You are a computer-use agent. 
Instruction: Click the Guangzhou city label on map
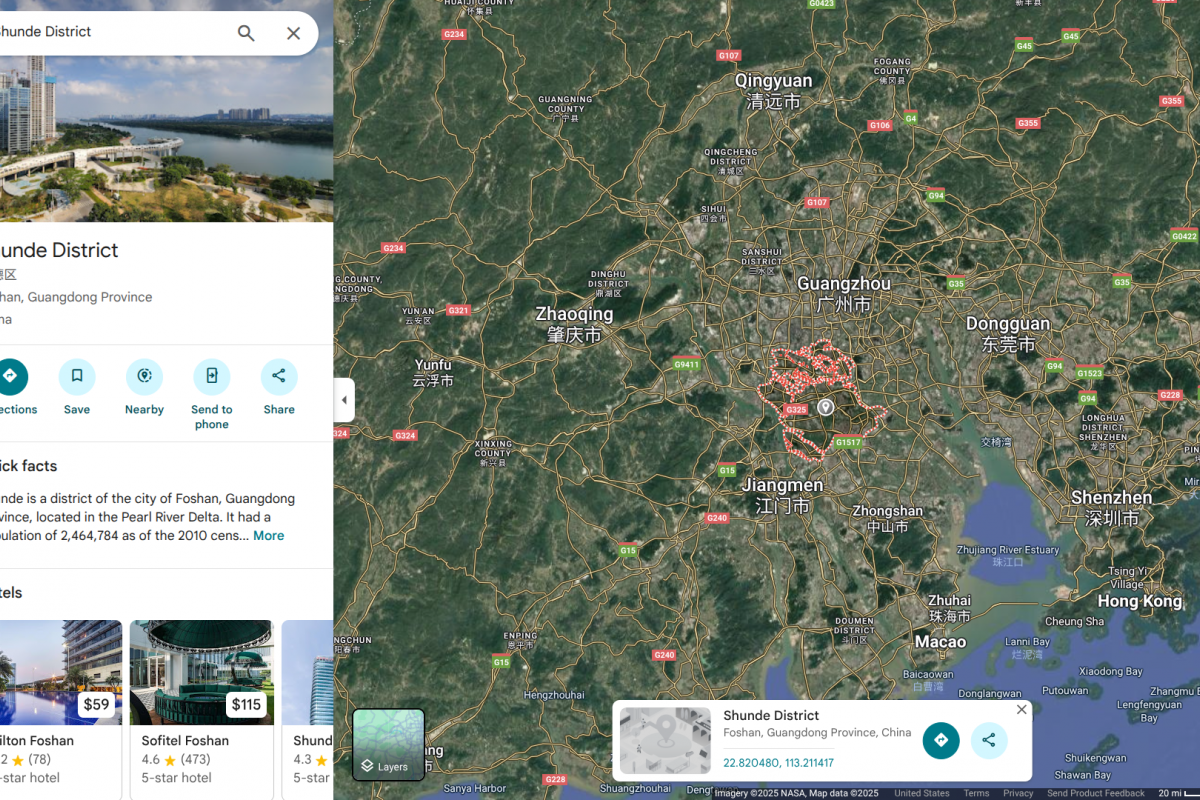click(x=843, y=284)
